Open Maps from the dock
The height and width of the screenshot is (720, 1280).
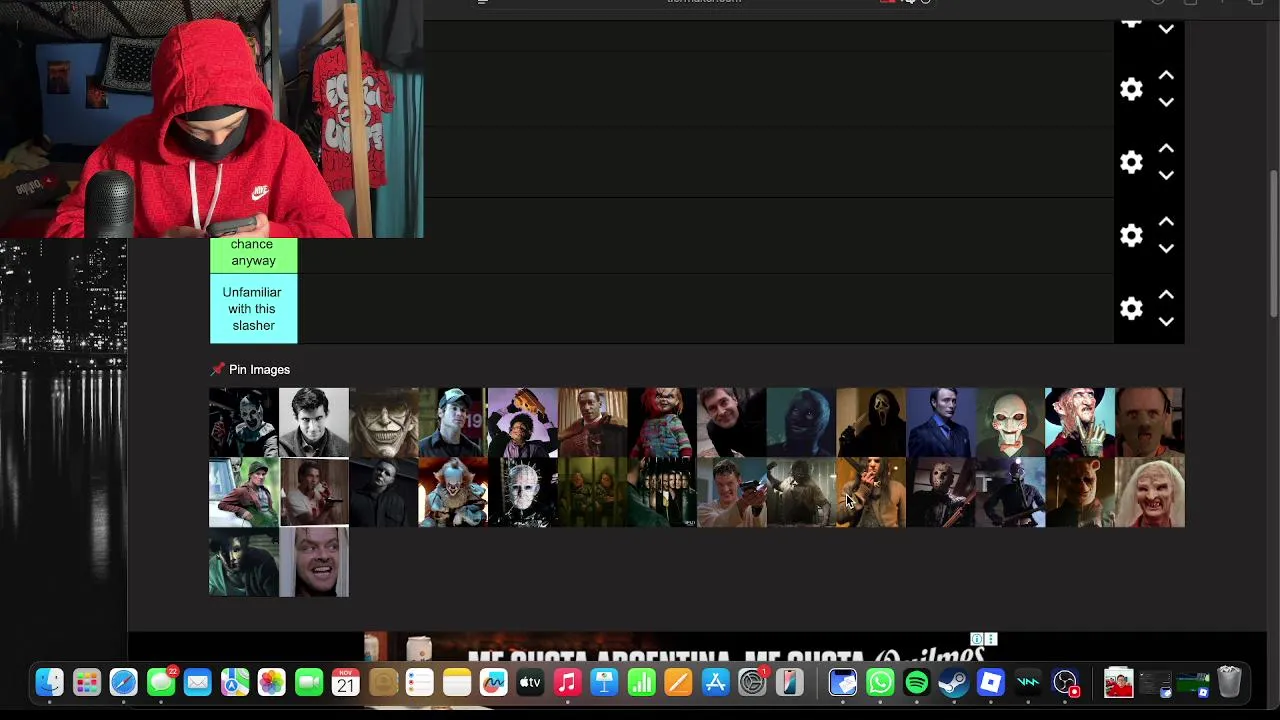pyautogui.click(x=234, y=683)
